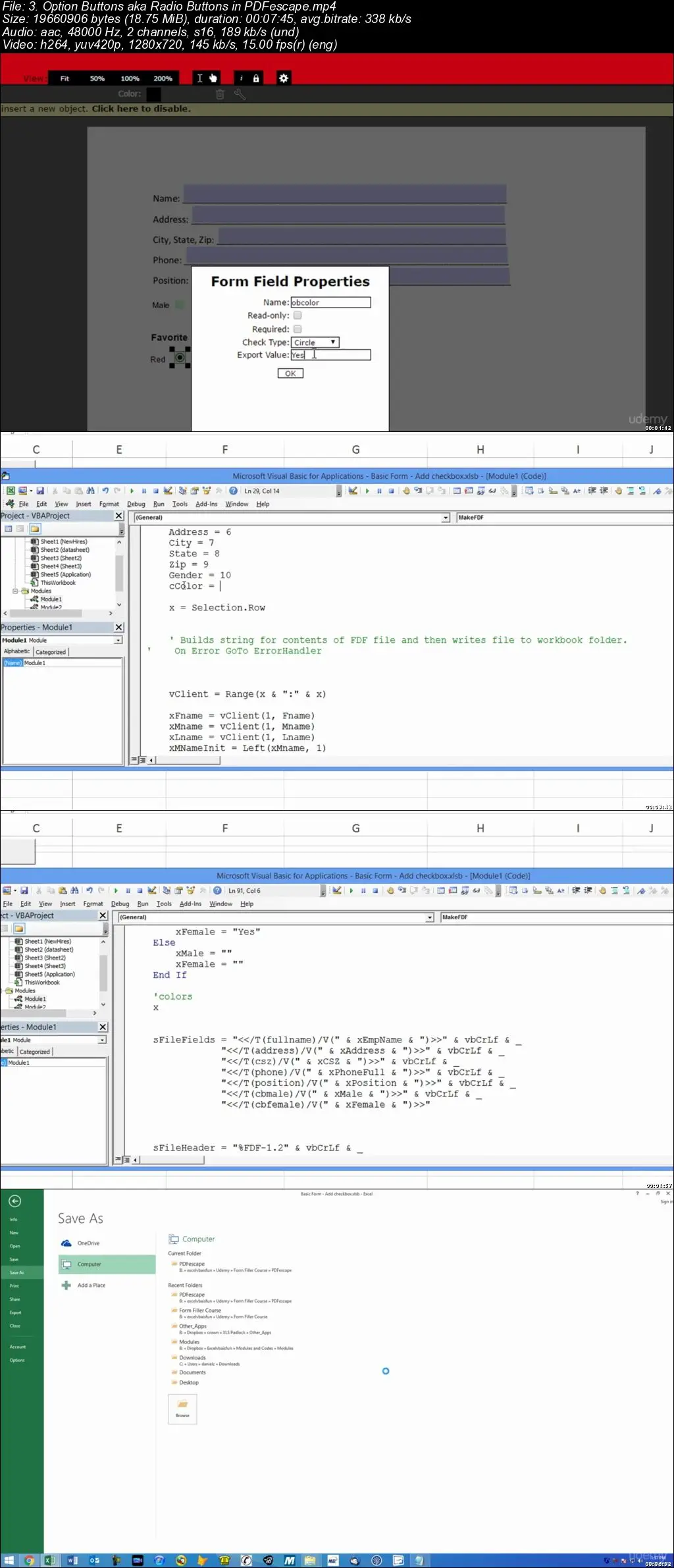Click the back arrow in Excel backstage
The width and height of the screenshot is (674, 1568).
tap(14, 1201)
